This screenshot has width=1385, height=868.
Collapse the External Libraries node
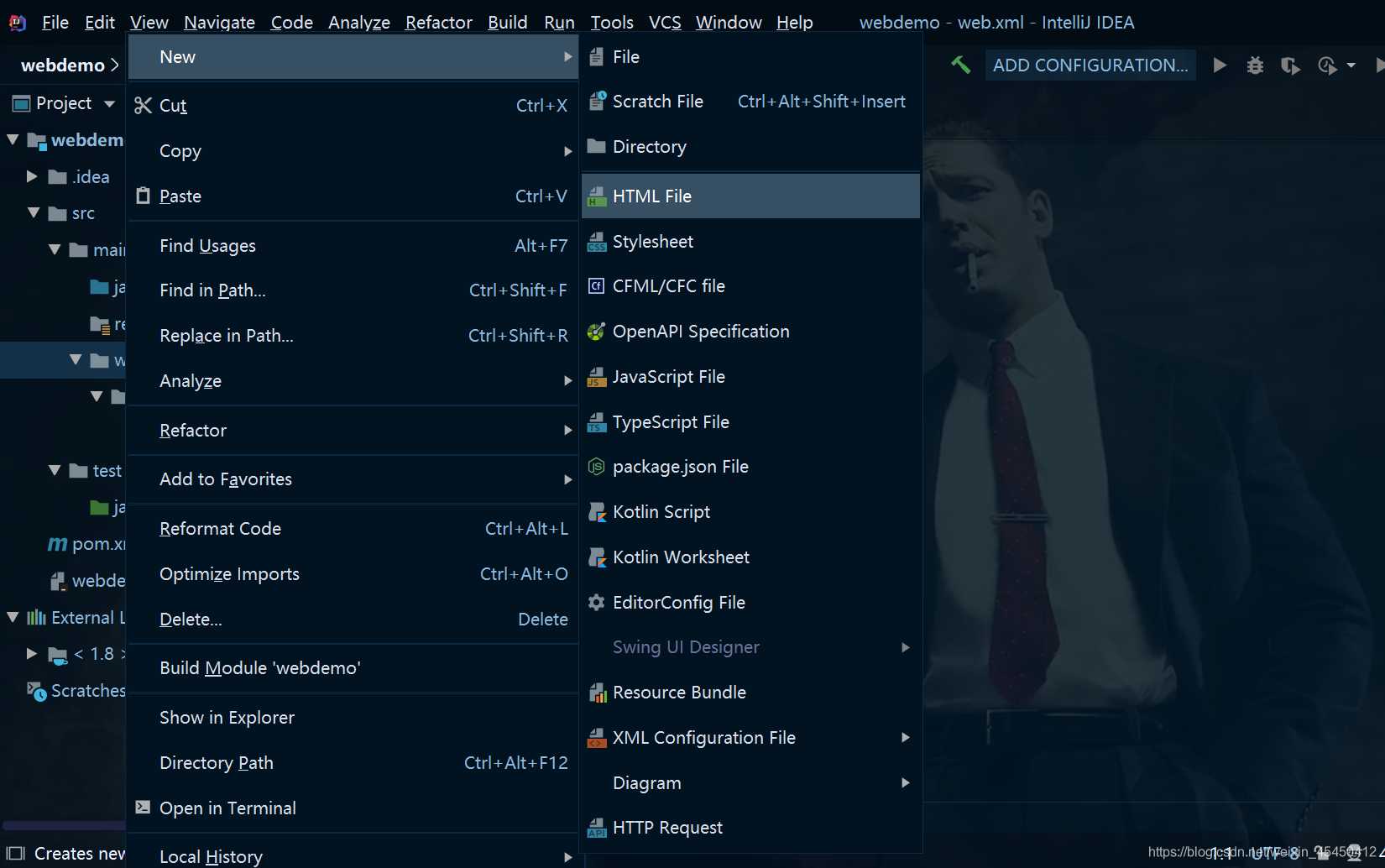pos(13,617)
